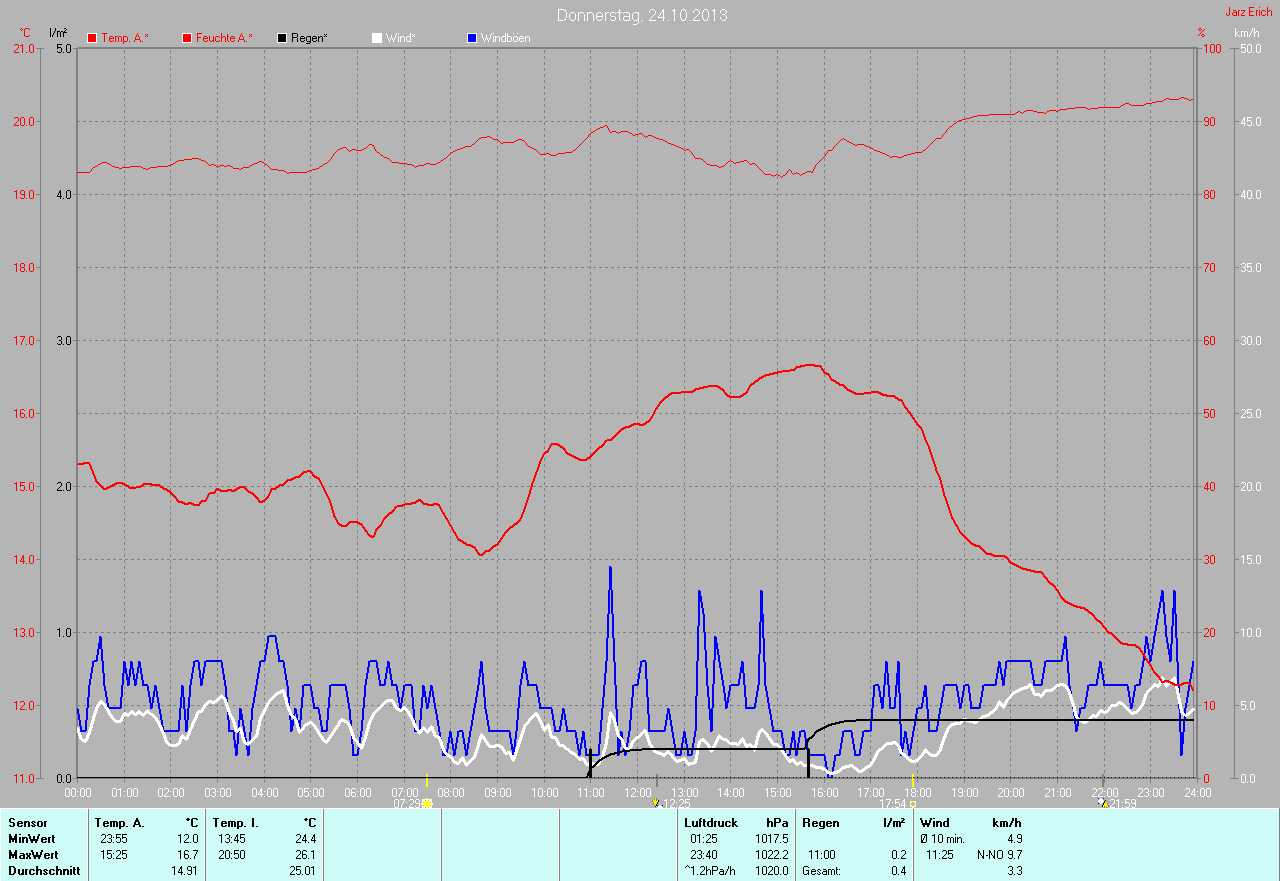Click the sunset icon at 17:54
1280x881 pixels.
pos(913,803)
